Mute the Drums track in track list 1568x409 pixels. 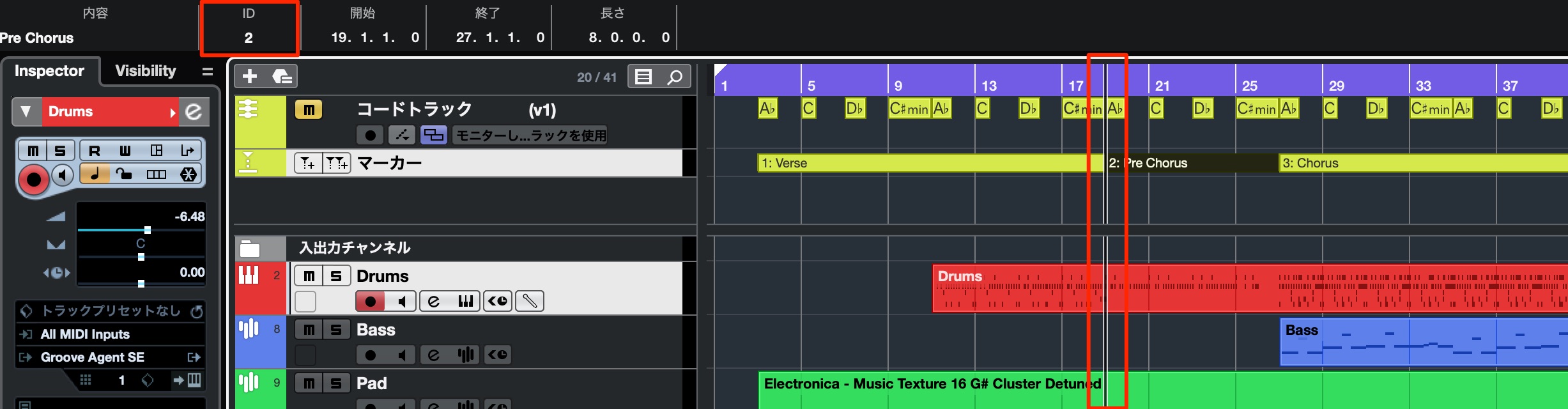[x=309, y=276]
